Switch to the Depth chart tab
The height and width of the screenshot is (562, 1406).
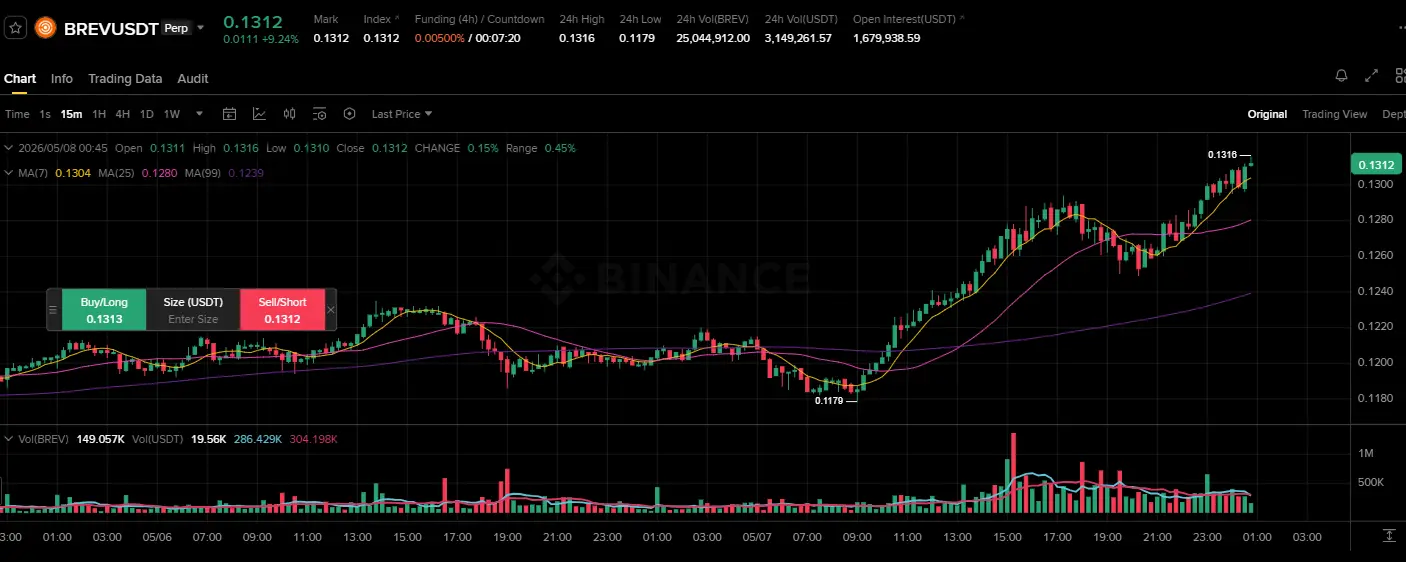click(x=1394, y=114)
